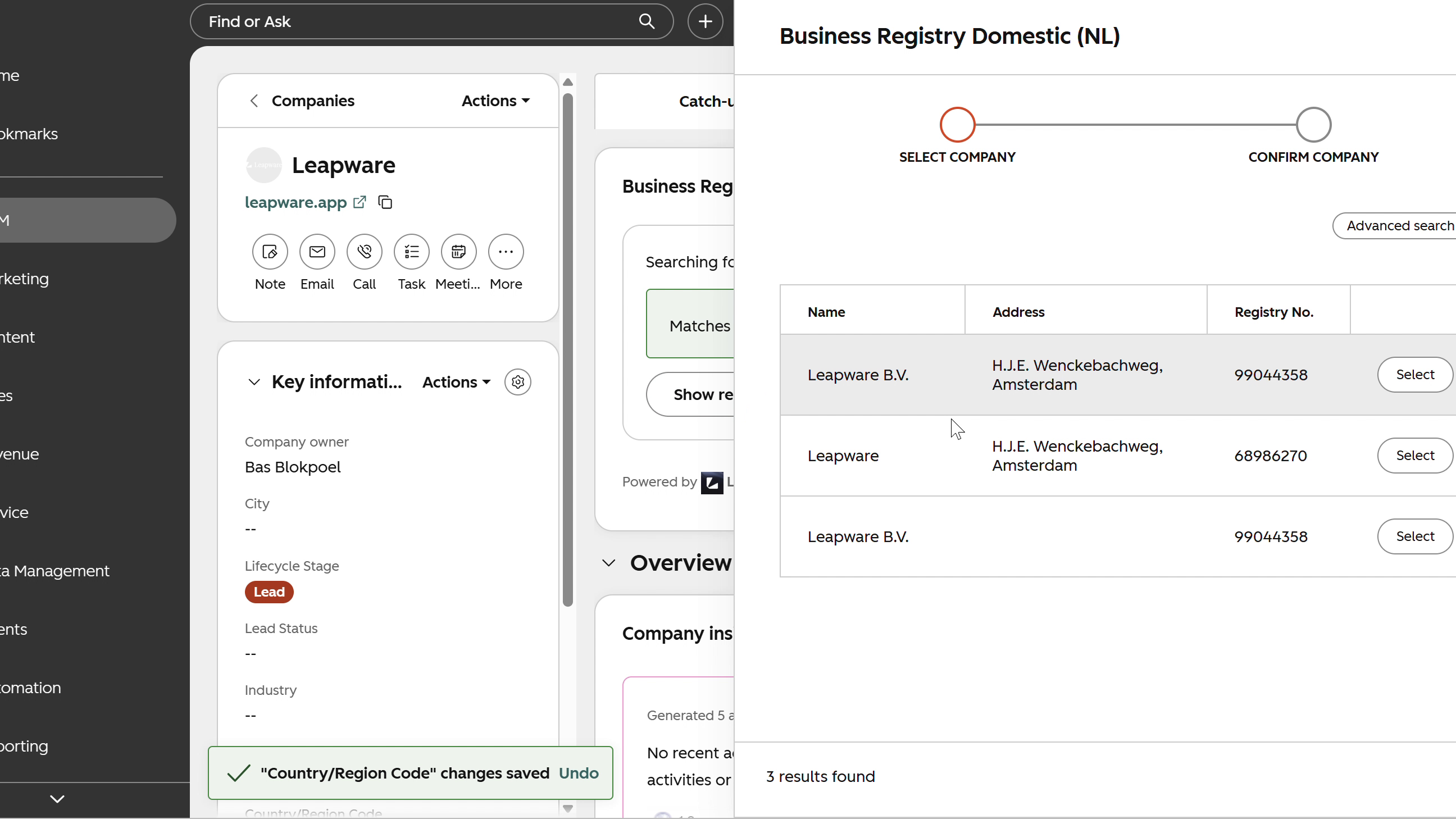Select Leapware with registry 68986270
The width and height of the screenshot is (1456, 819).
1415,455
